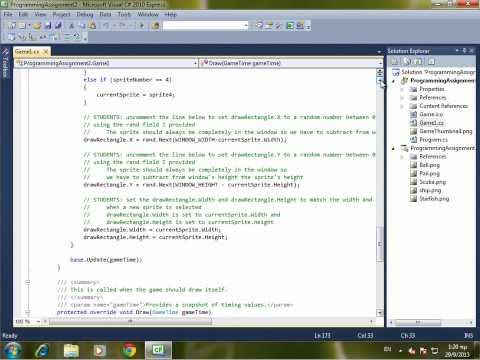
Task: Click the Display Parameter Info icon
Action: (22, 36)
